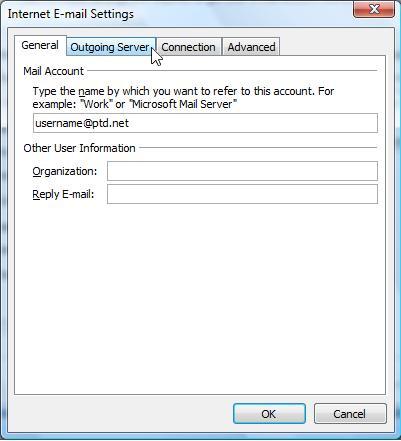Click the 'Type the name by which' instruction text
401x441 pixels.
click(89, 91)
